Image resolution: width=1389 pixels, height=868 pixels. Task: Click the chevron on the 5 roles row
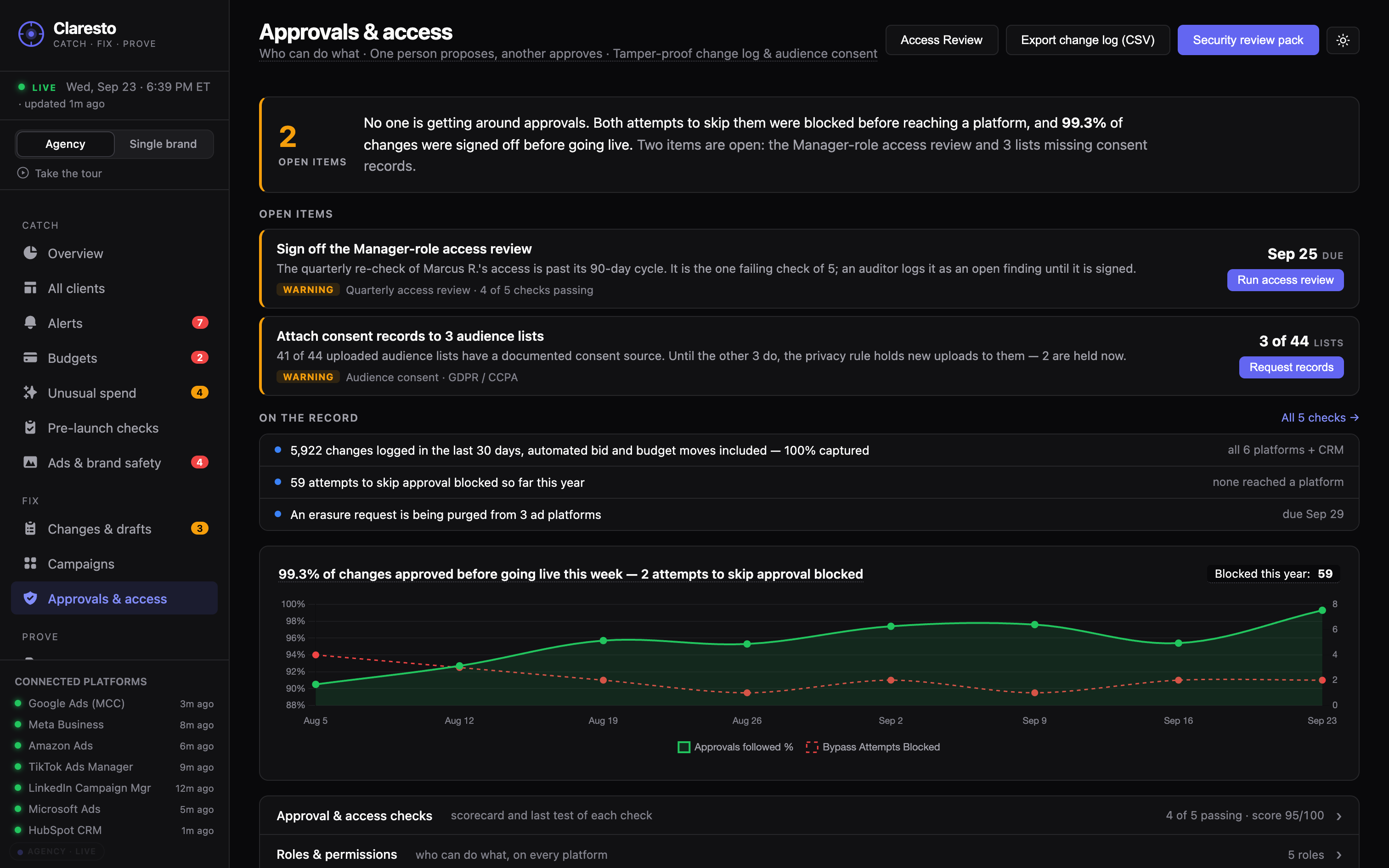(1339, 855)
